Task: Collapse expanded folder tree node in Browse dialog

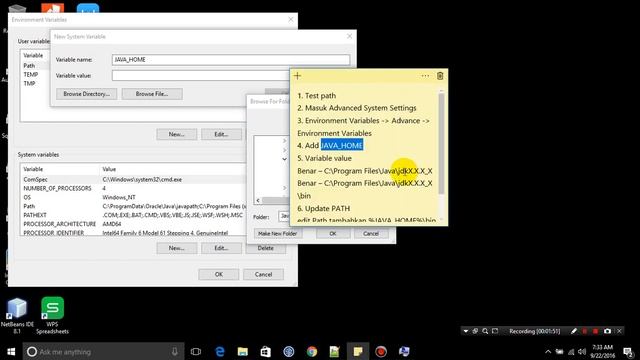Action: [x=284, y=159]
